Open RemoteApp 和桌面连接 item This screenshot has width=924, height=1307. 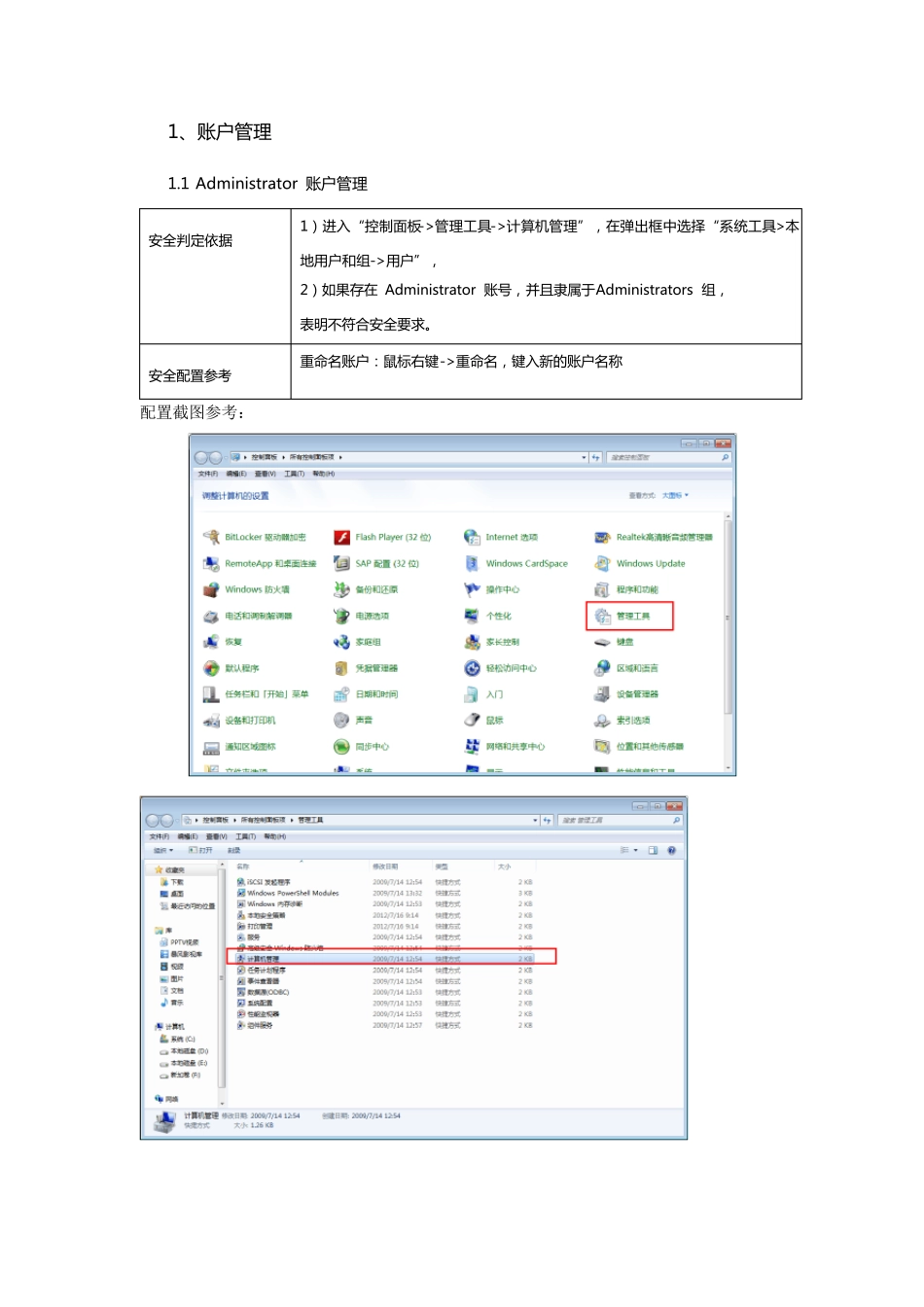[260, 563]
